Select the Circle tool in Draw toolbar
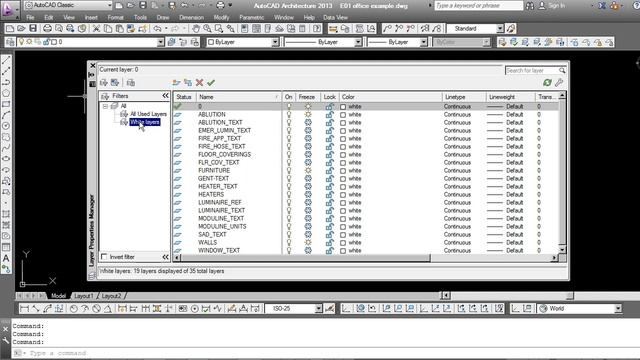 (x=6, y=126)
